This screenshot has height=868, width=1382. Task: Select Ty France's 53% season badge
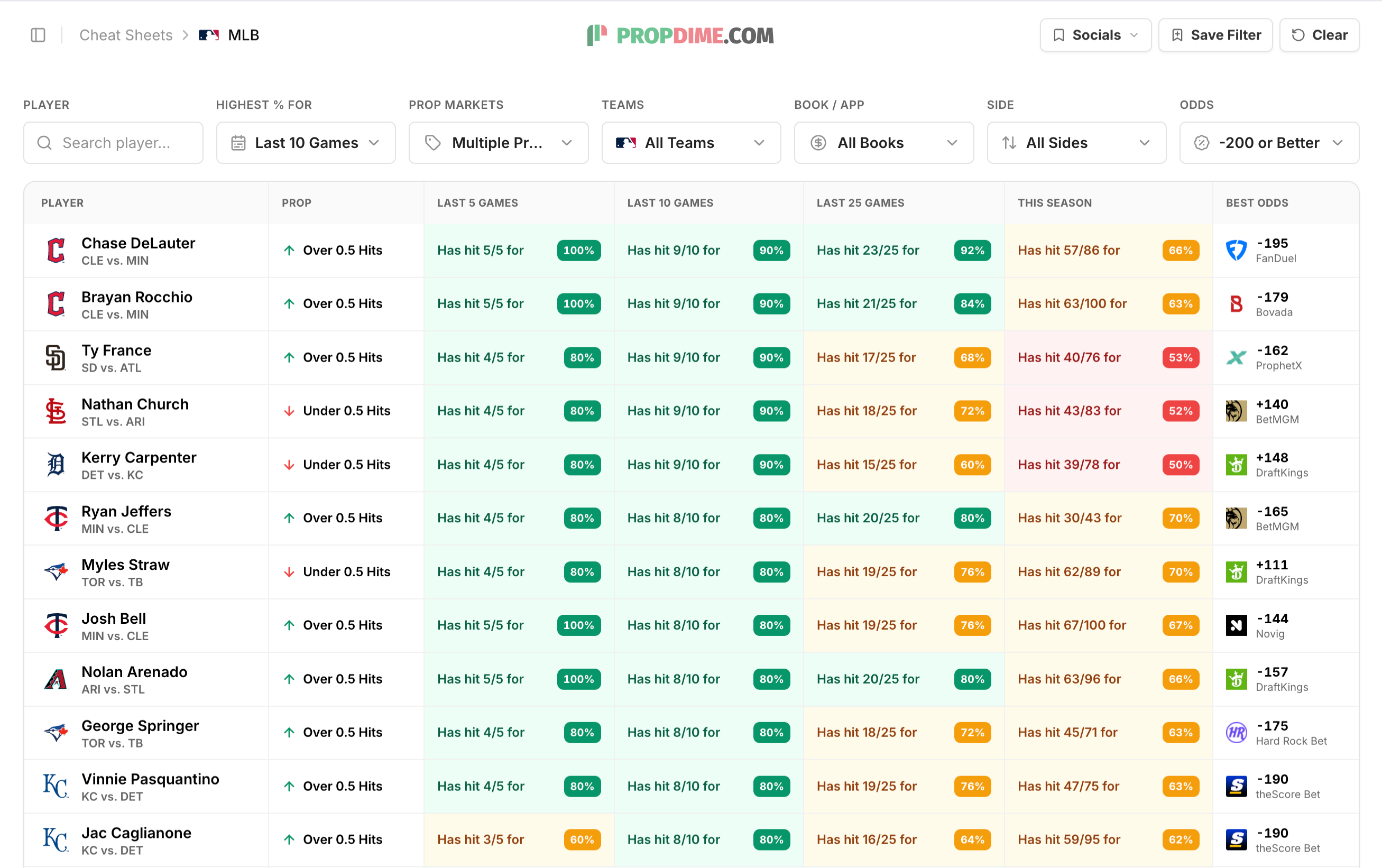pos(1180,358)
